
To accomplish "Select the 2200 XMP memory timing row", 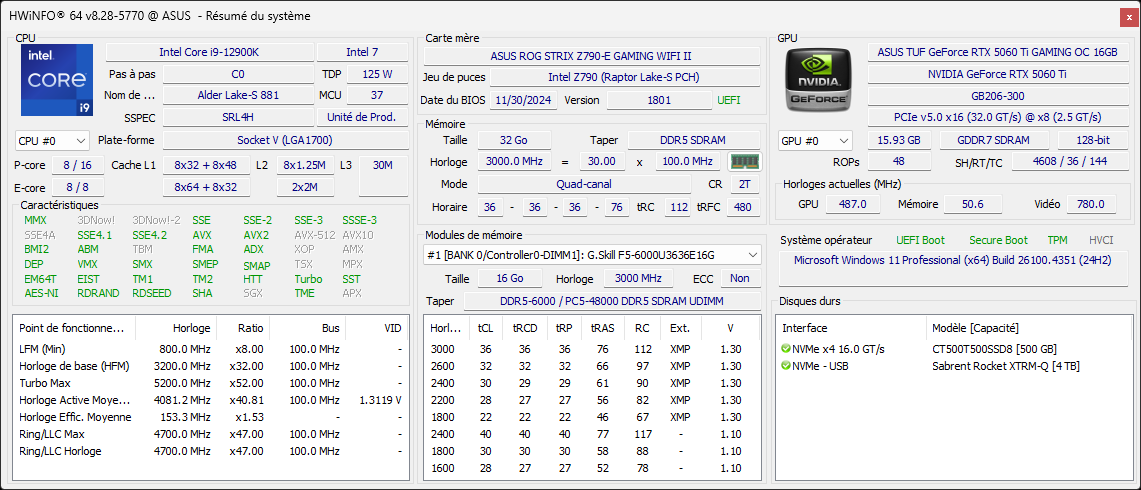I will [592, 400].
